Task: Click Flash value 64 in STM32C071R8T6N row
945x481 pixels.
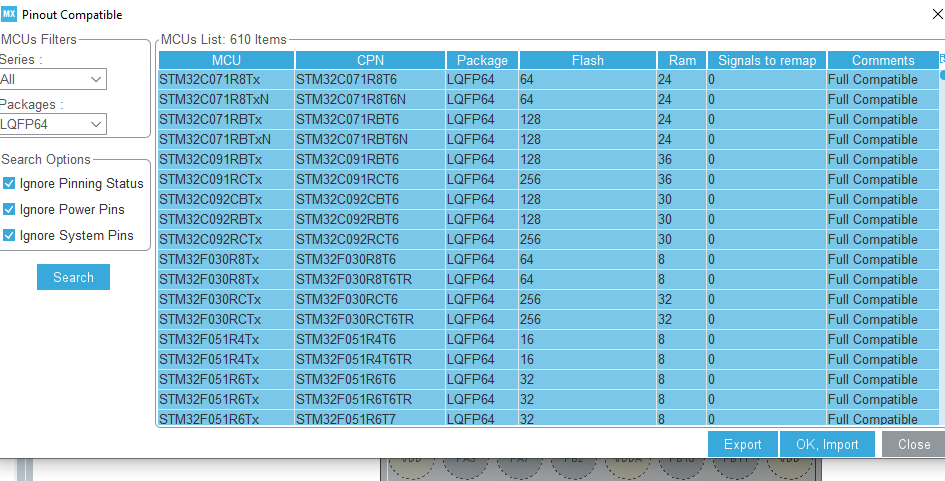Action: coord(588,99)
